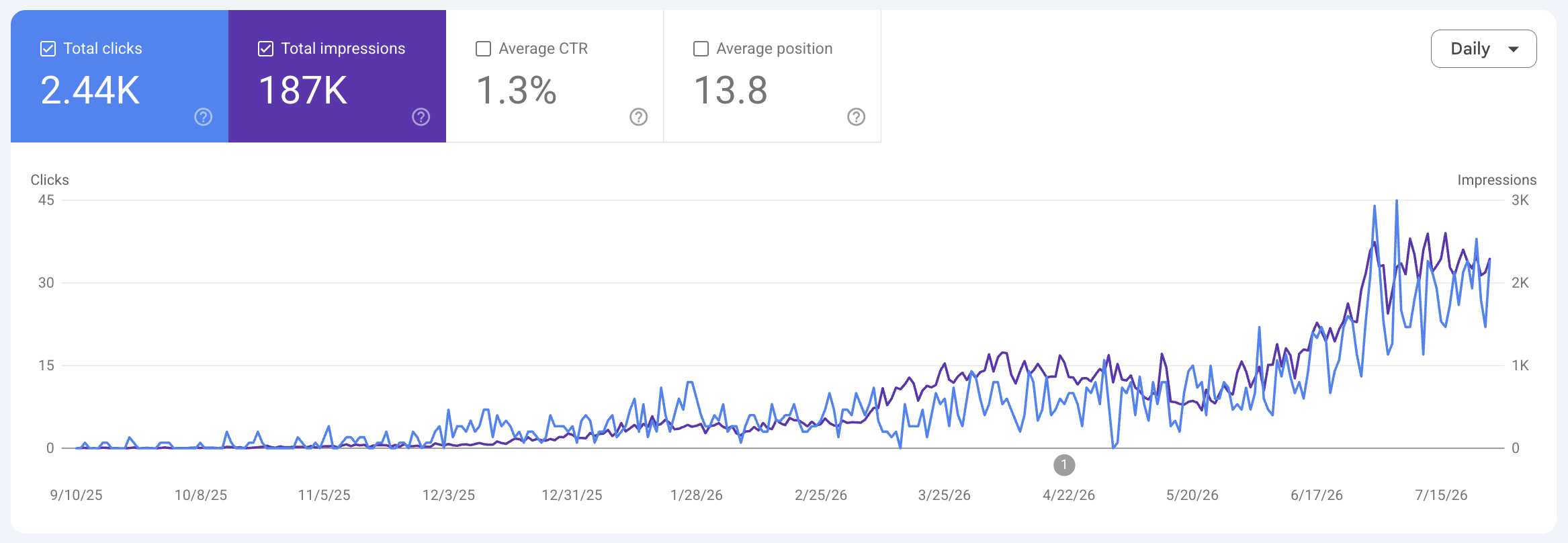1568x543 pixels.
Task: Click the dropdown arrow beside Daily
Action: (x=1514, y=49)
